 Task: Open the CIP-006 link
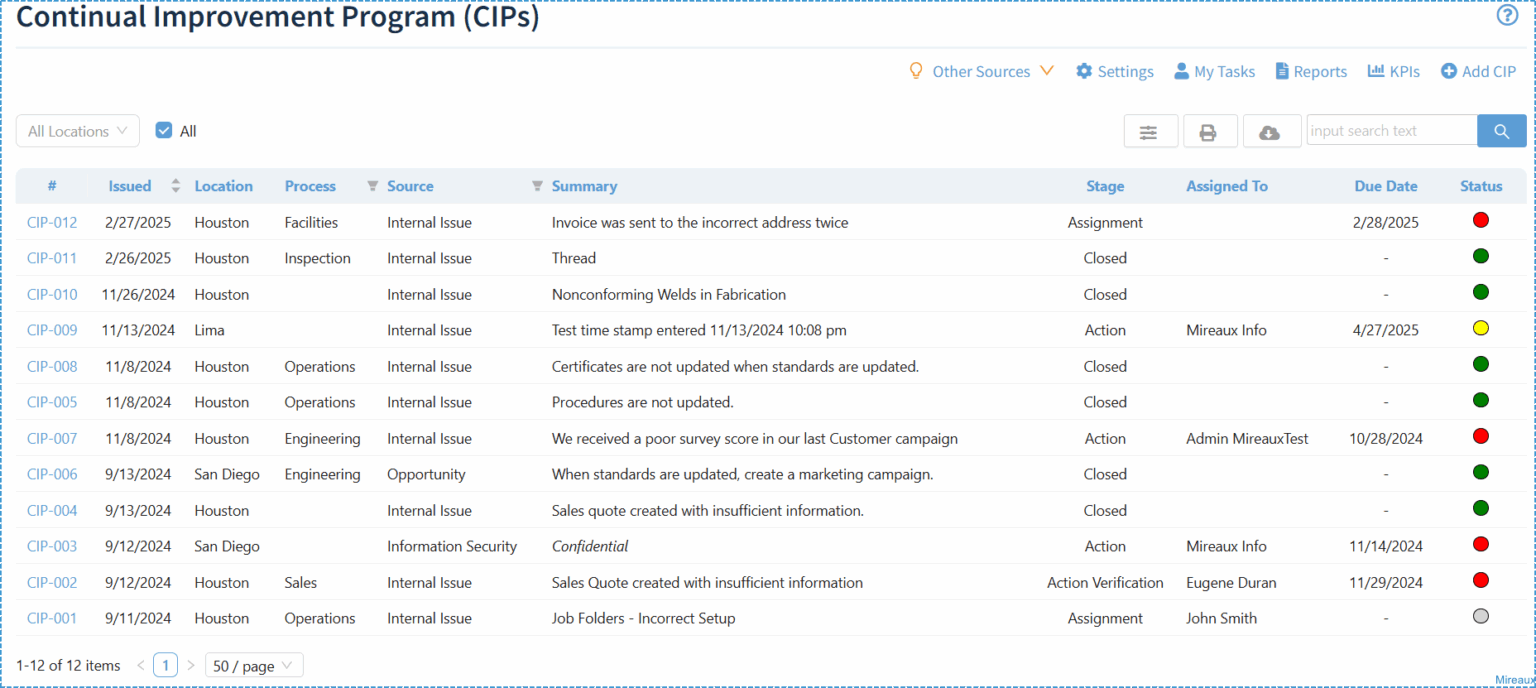(x=52, y=474)
